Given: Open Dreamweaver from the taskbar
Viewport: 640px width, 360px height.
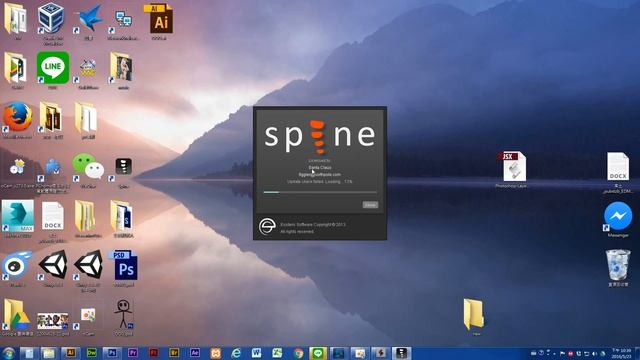Looking at the screenshot, I should click(91, 353).
